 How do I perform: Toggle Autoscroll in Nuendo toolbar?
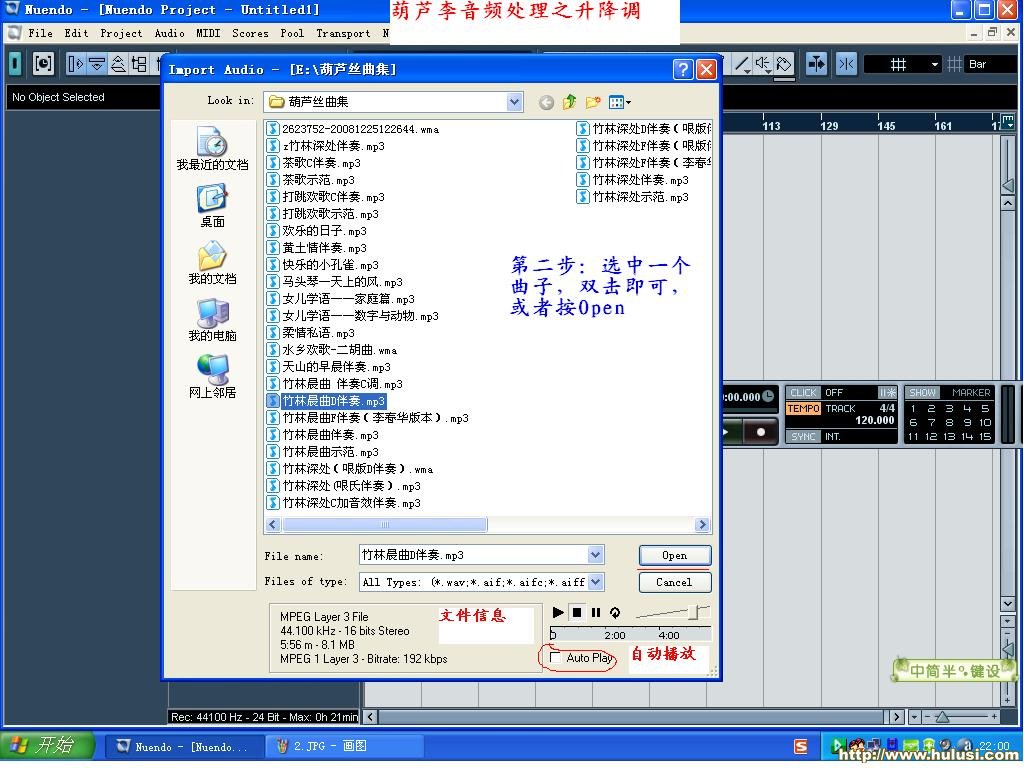tap(816, 64)
